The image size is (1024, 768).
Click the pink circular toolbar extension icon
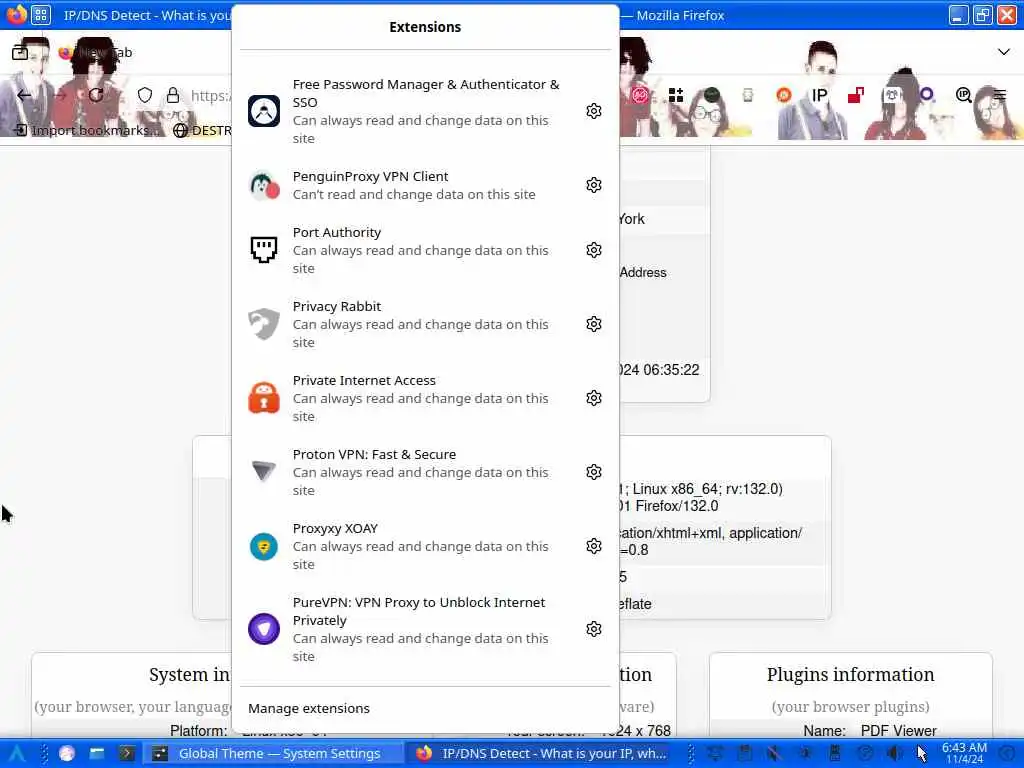[640, 95]
